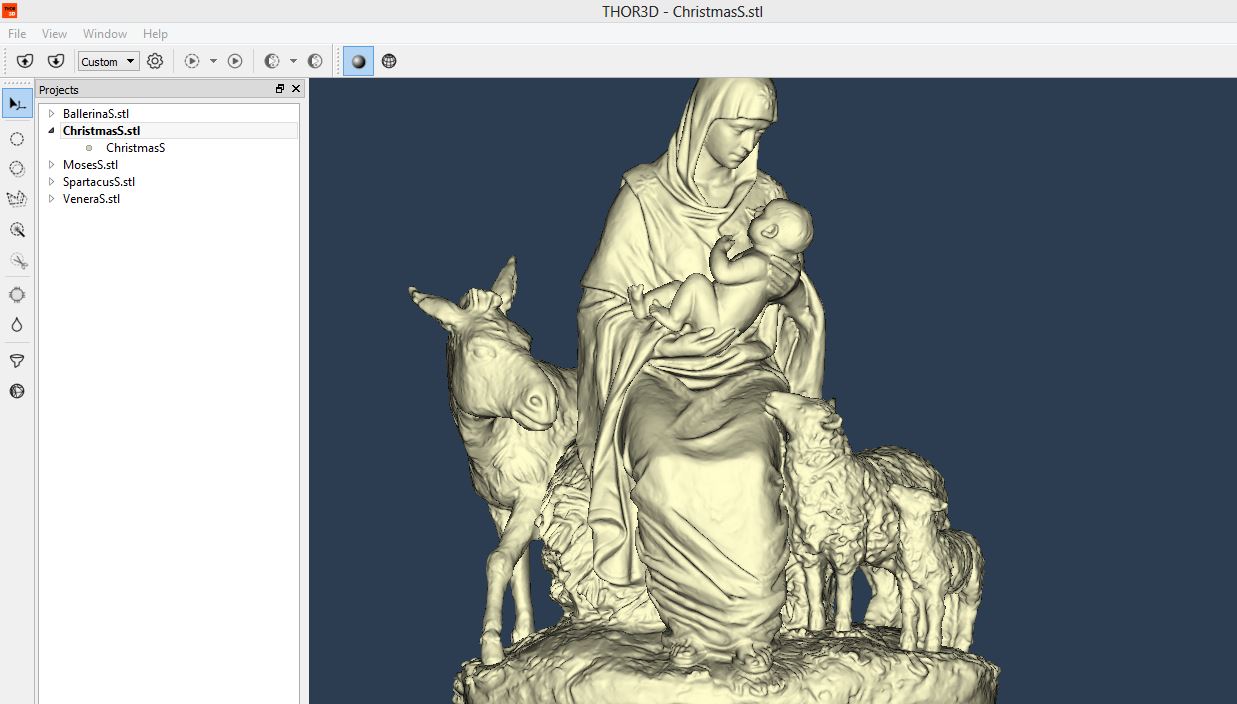The image size is (1237, 704).
Task: Click the export icon with down arrow
Action: coord(56,61)
